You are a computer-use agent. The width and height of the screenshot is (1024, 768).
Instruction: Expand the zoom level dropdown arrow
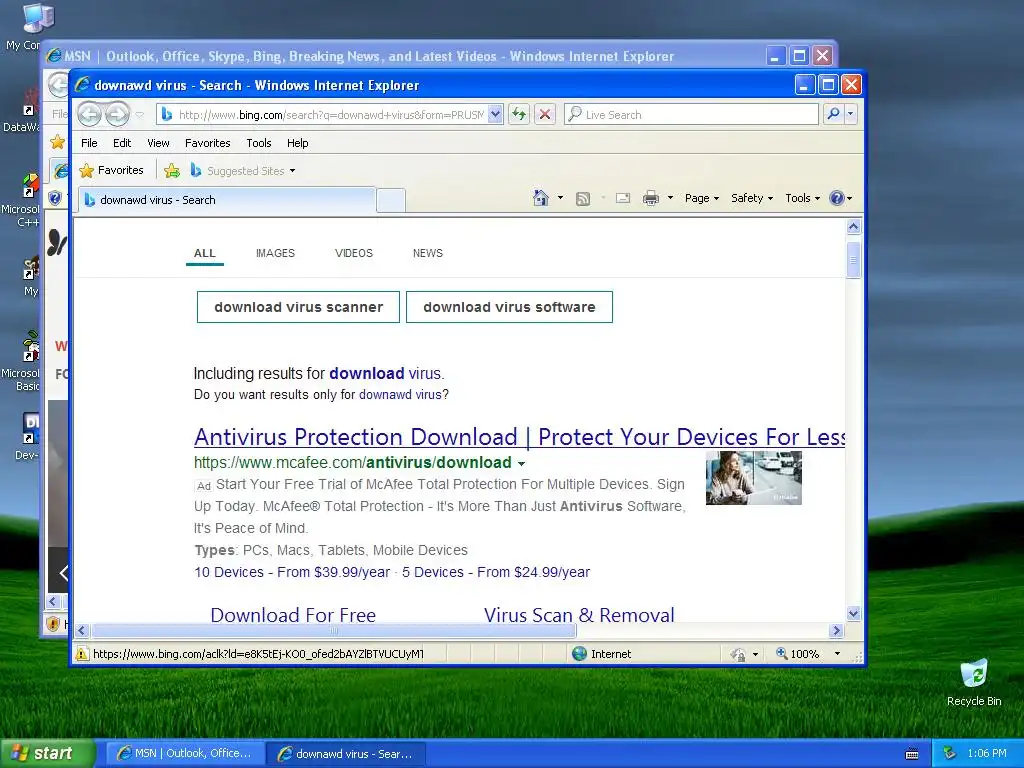[x=837, y=654]
